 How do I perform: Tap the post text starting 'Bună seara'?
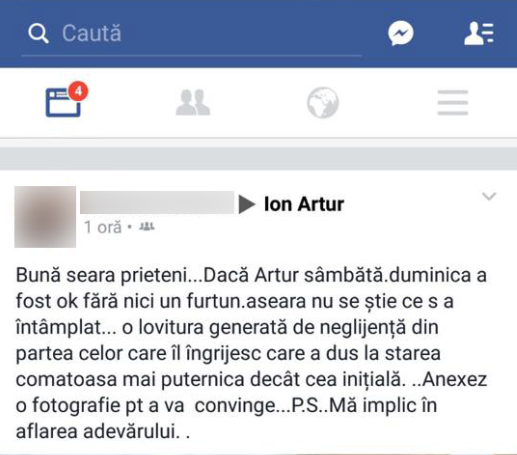tap(252, 353)
